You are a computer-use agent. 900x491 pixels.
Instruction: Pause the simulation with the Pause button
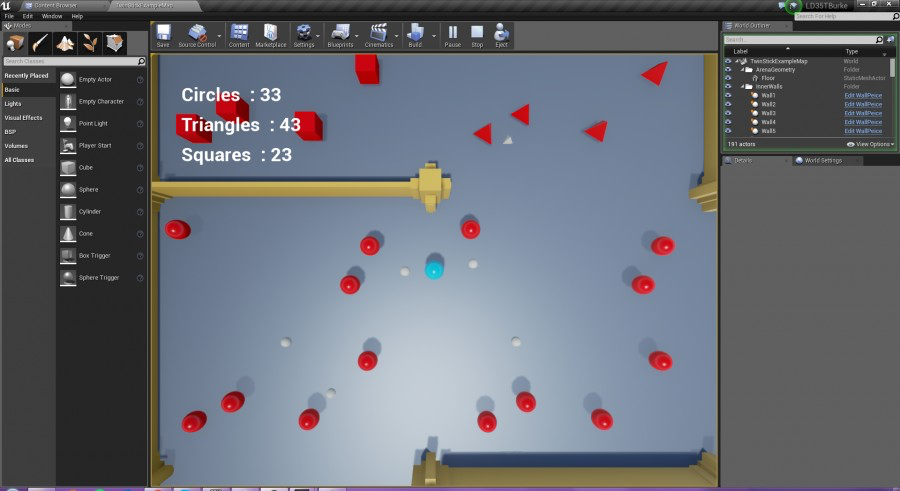click(x=452, y=36)
